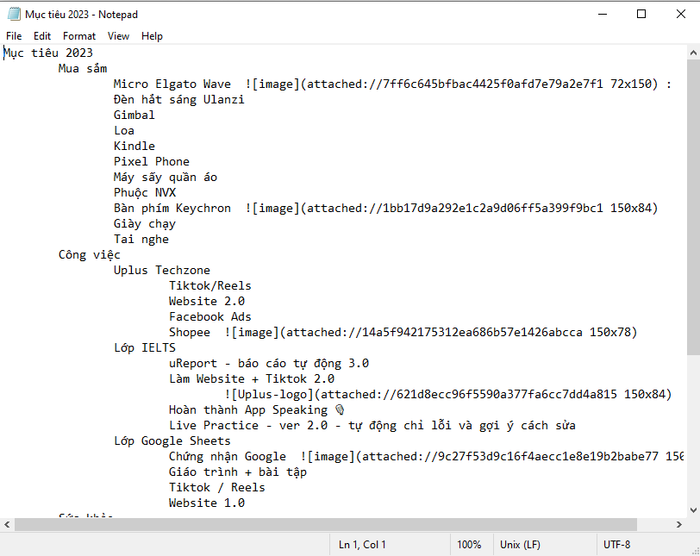Screen dimensions: 700x556
Task: Click the vertical scrollbar down arrow
Action: tap(693, 510)
